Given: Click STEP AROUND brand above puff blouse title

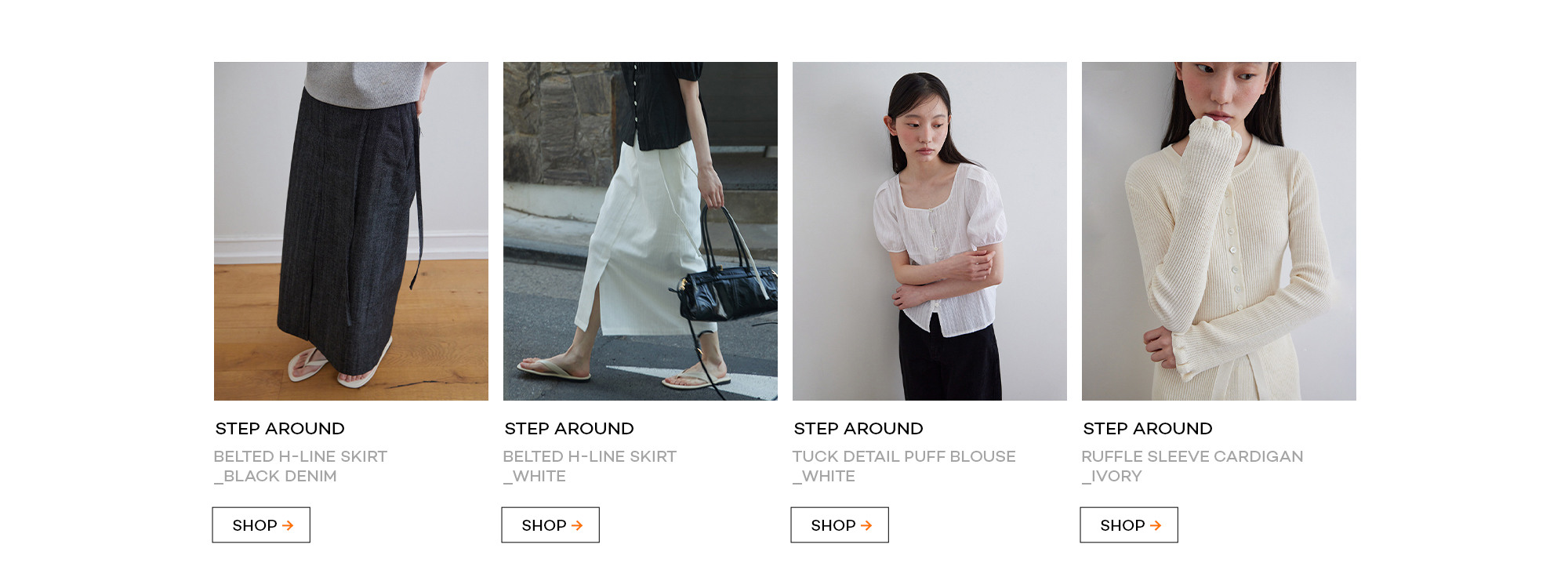Looking at the screenshot, I should [858, 429].
